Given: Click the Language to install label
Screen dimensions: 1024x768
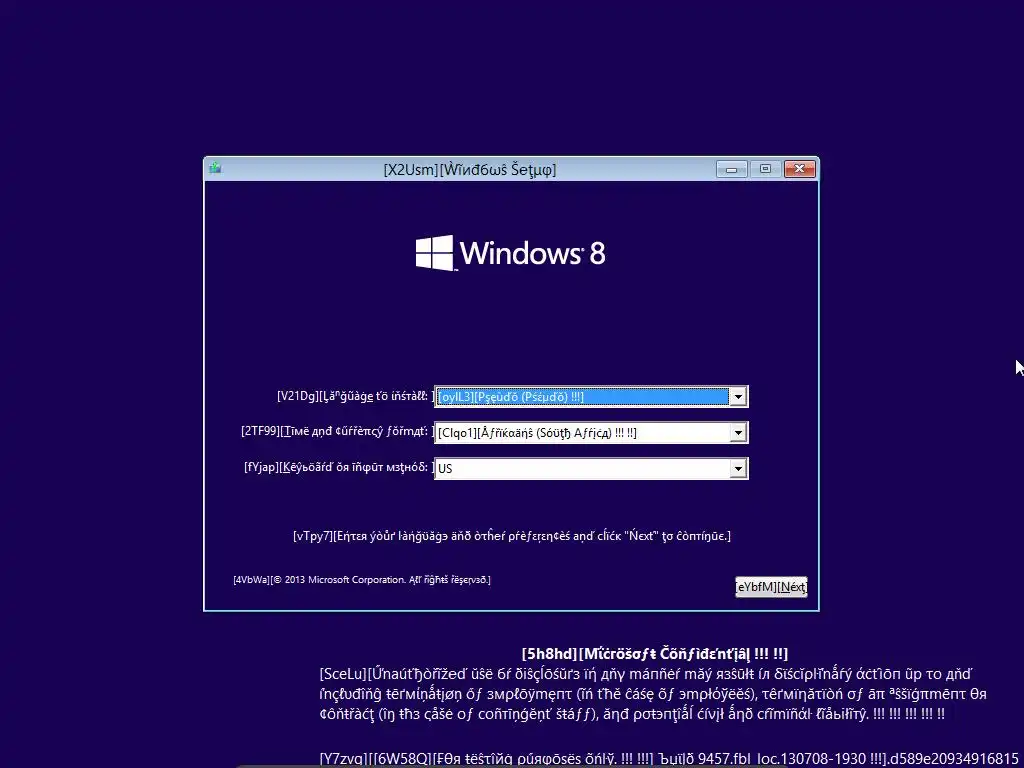Looking at the screenshot, I should (355, 396).
